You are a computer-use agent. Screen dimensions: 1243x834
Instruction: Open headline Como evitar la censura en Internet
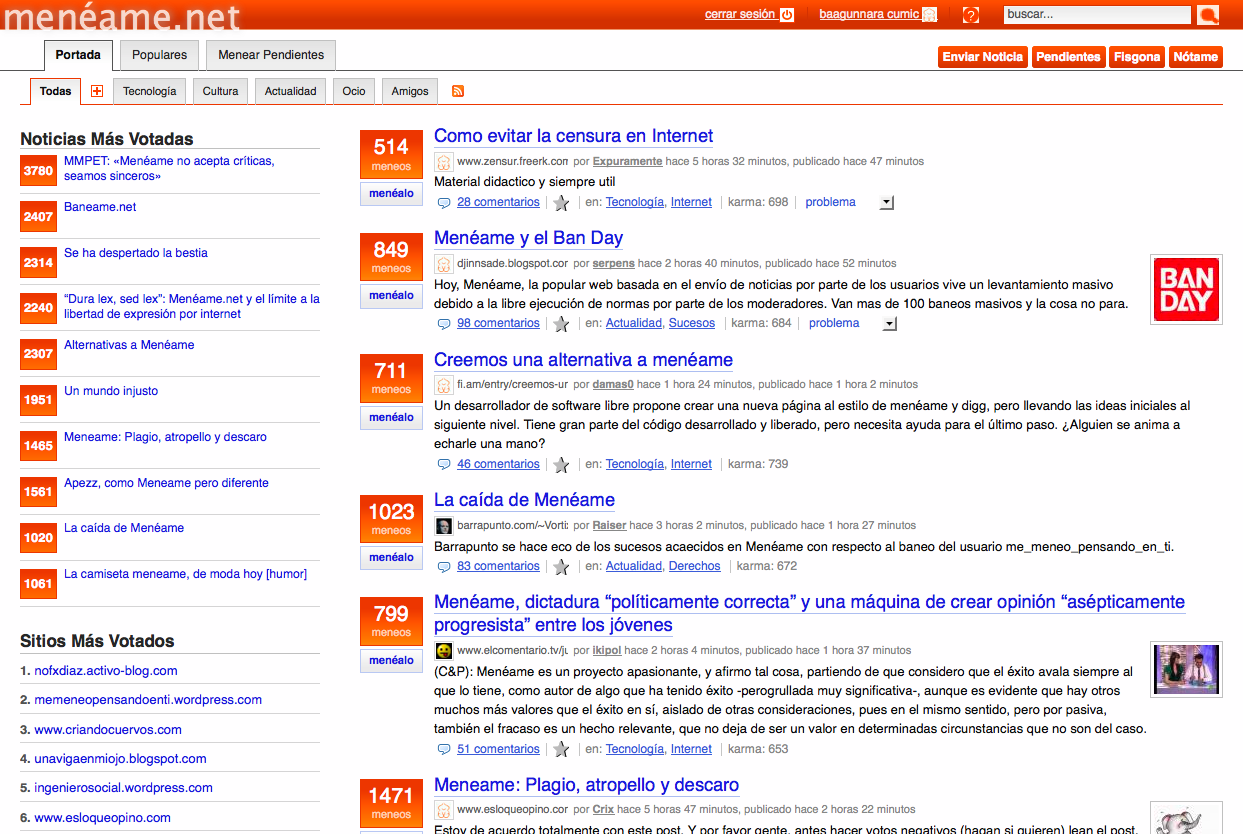pyautogui.click(x=574, y=136)
